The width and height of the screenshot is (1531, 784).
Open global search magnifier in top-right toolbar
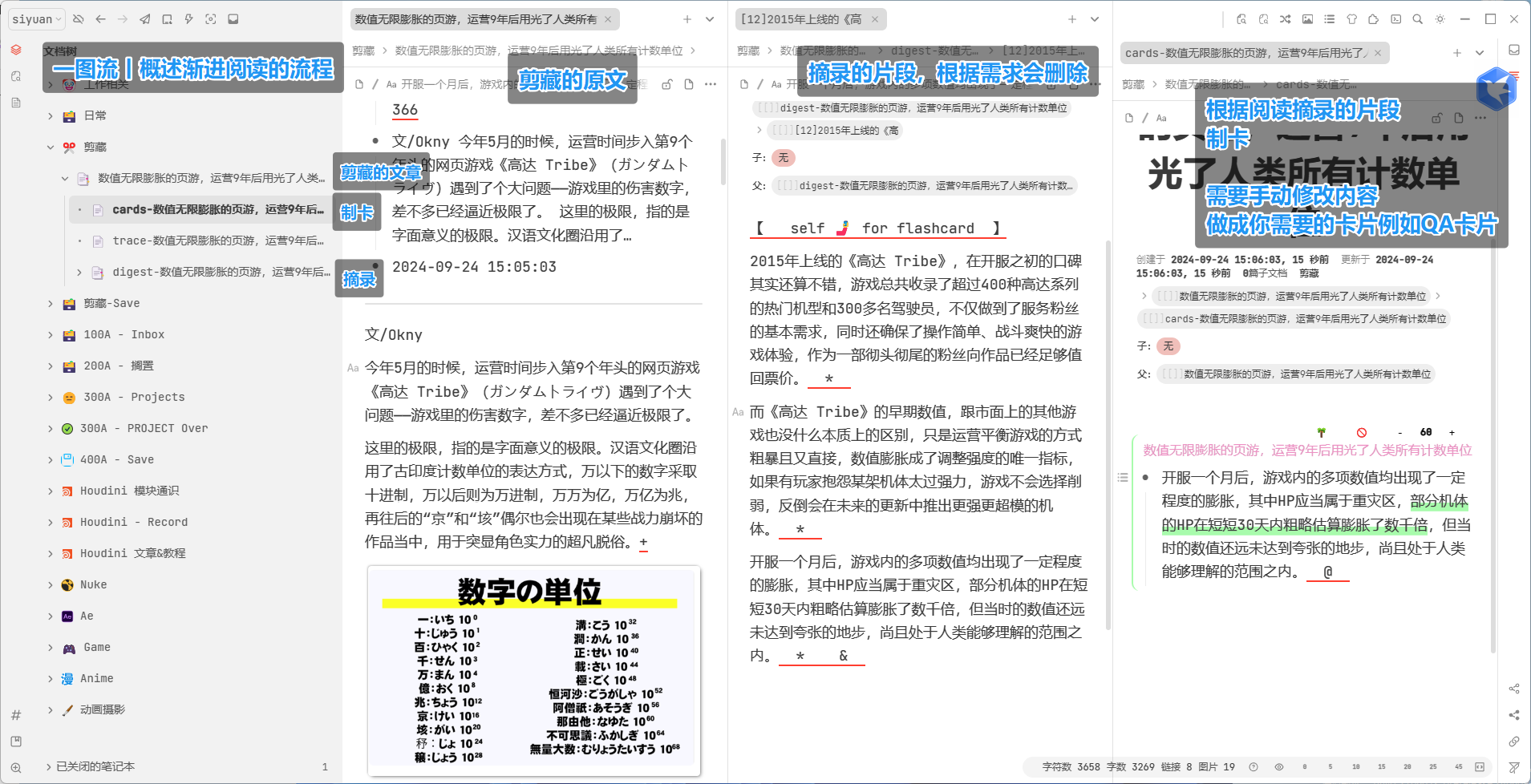click(1418, 19)
